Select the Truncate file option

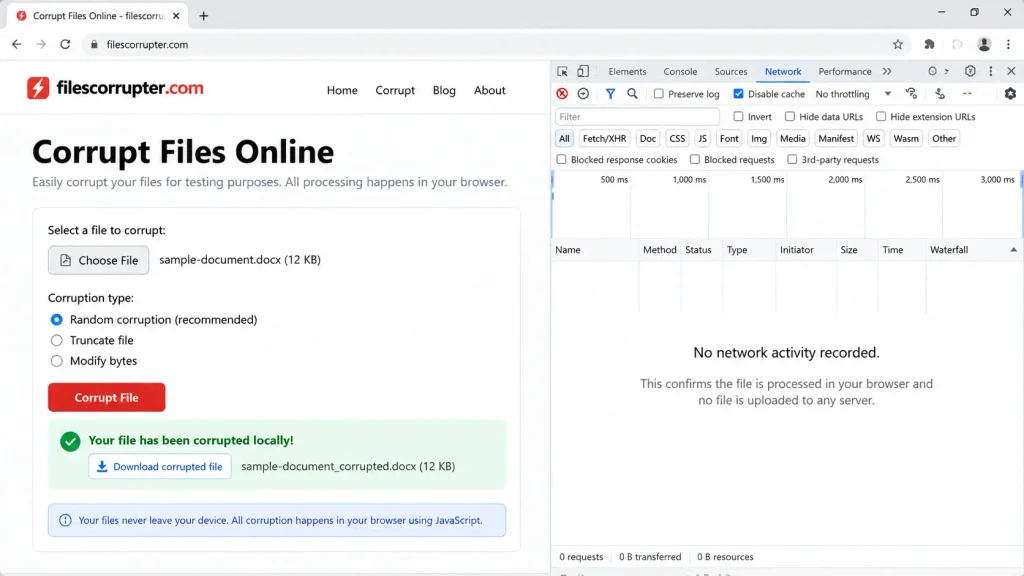(x=57, y=340)
